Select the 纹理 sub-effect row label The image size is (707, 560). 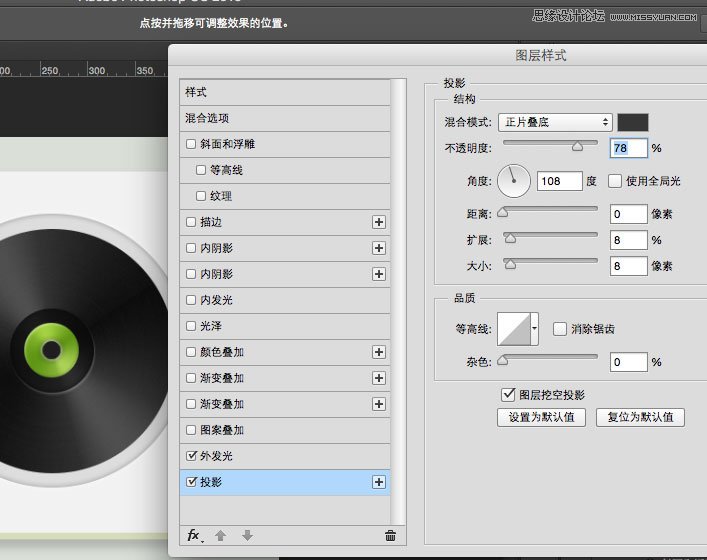coord(221,196)
